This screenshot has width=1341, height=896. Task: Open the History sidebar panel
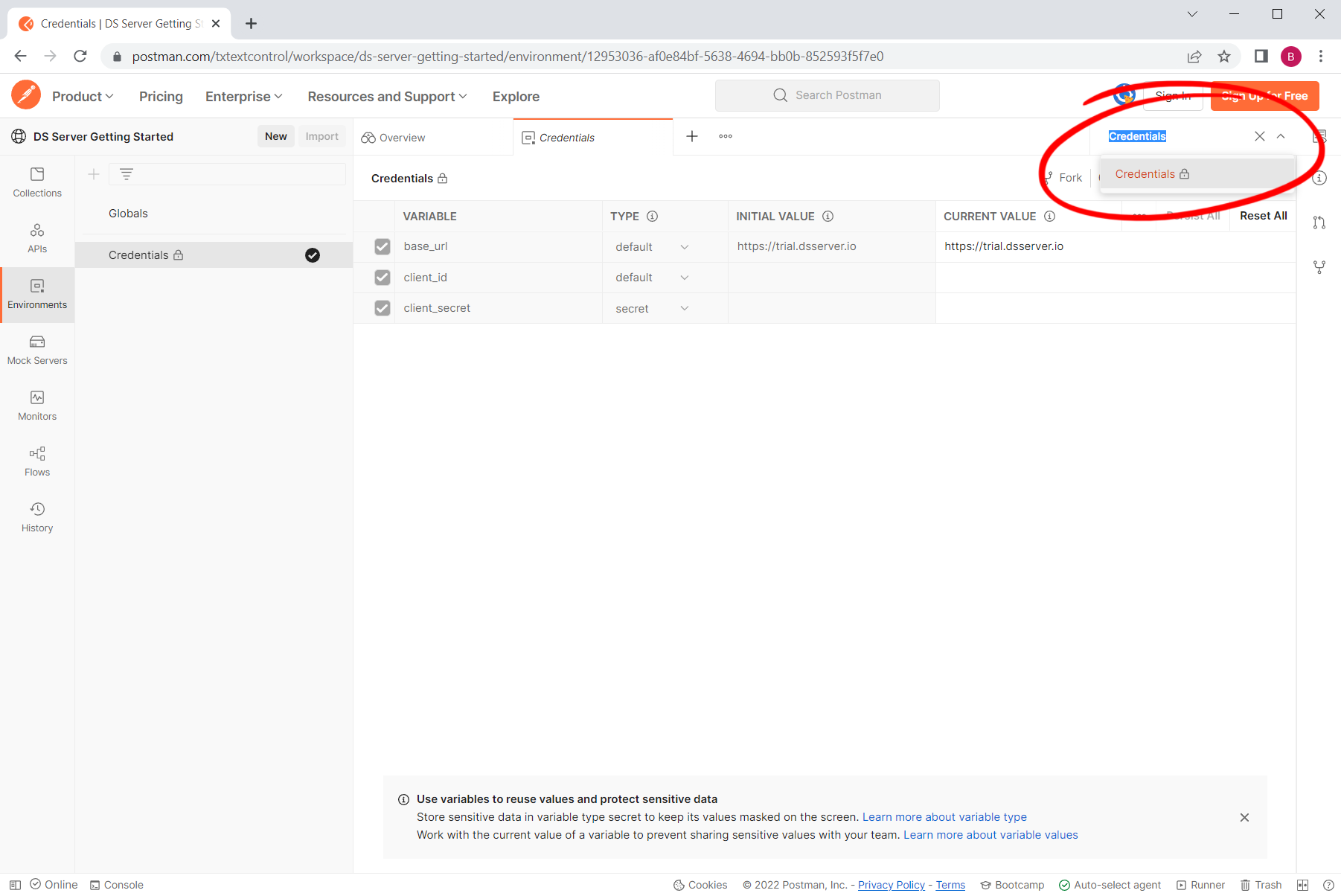coord(37,518)
